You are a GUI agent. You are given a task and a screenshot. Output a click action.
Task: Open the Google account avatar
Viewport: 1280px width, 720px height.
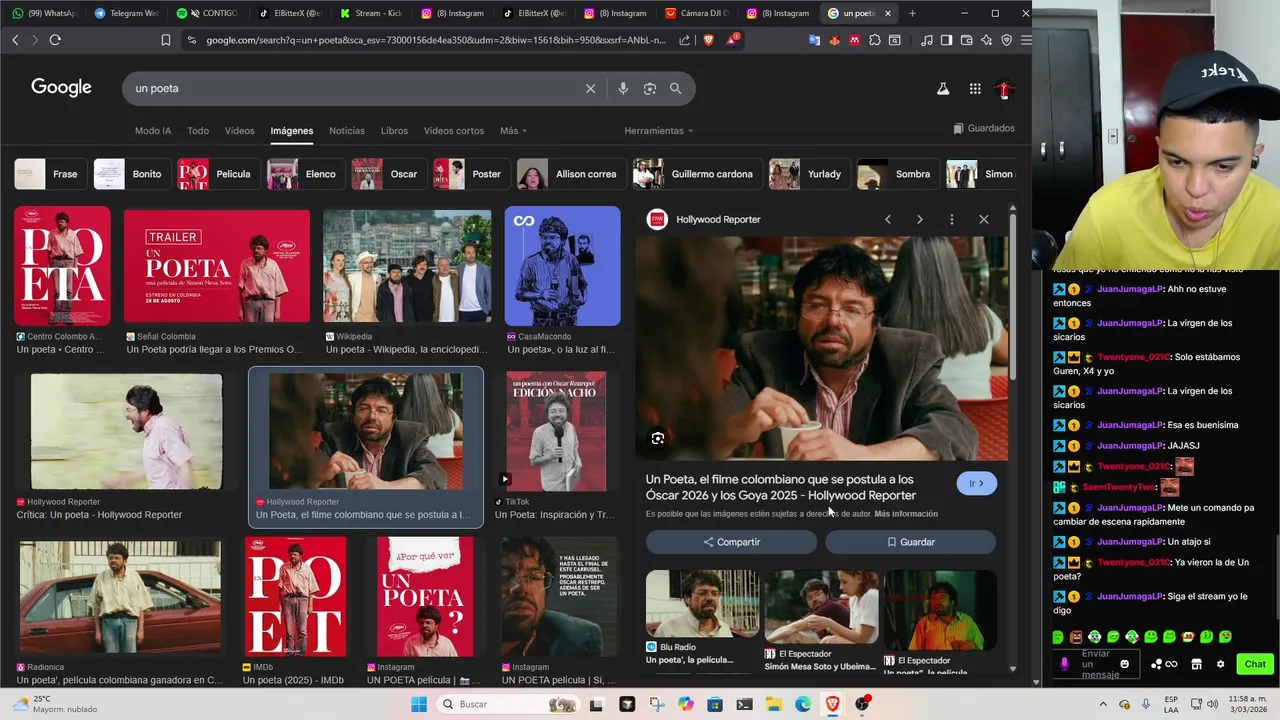tap(1005, 89)
